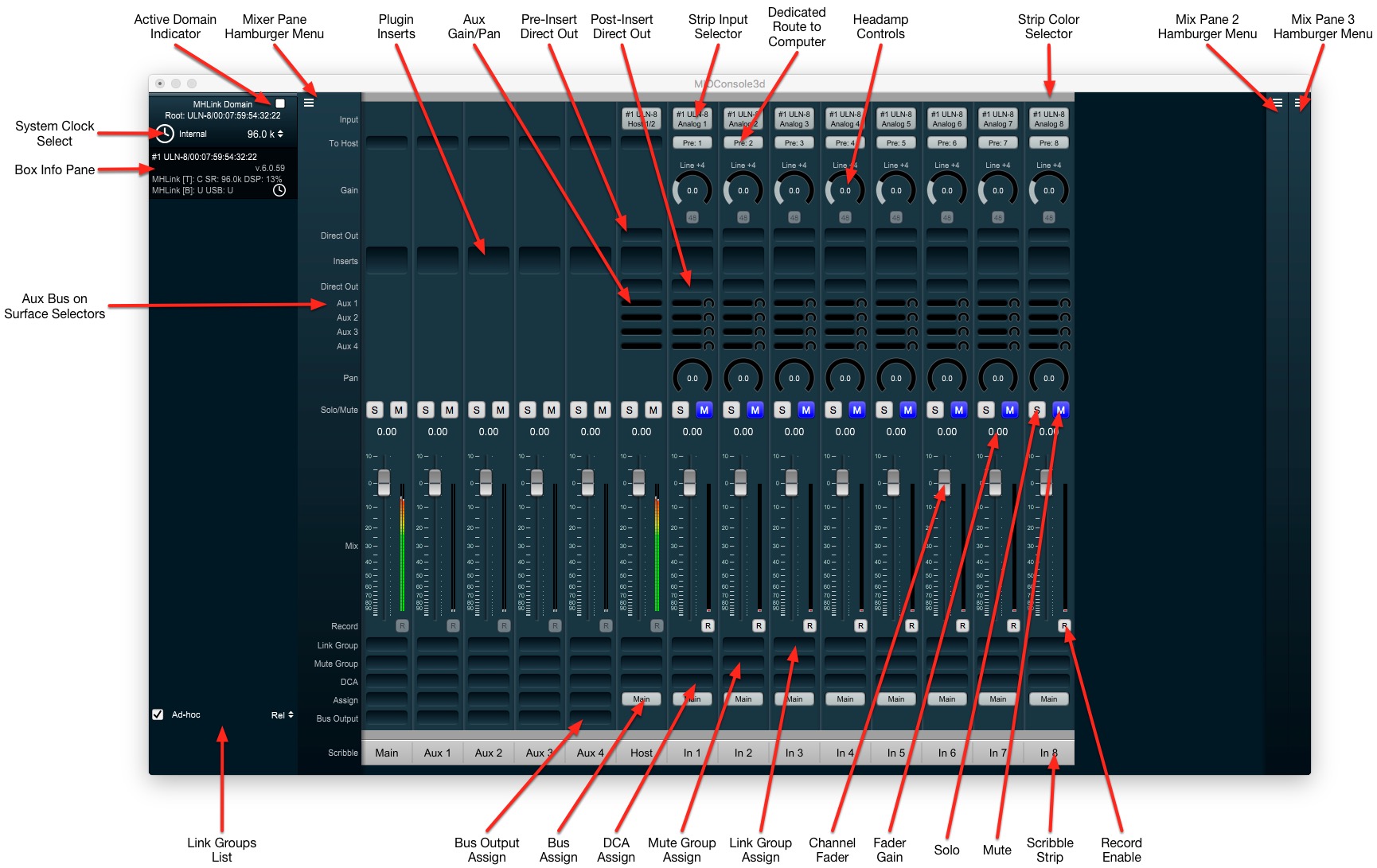Mute the Main strip
1377x868 pixels.
pyautogui.click(x=399, y=410)
